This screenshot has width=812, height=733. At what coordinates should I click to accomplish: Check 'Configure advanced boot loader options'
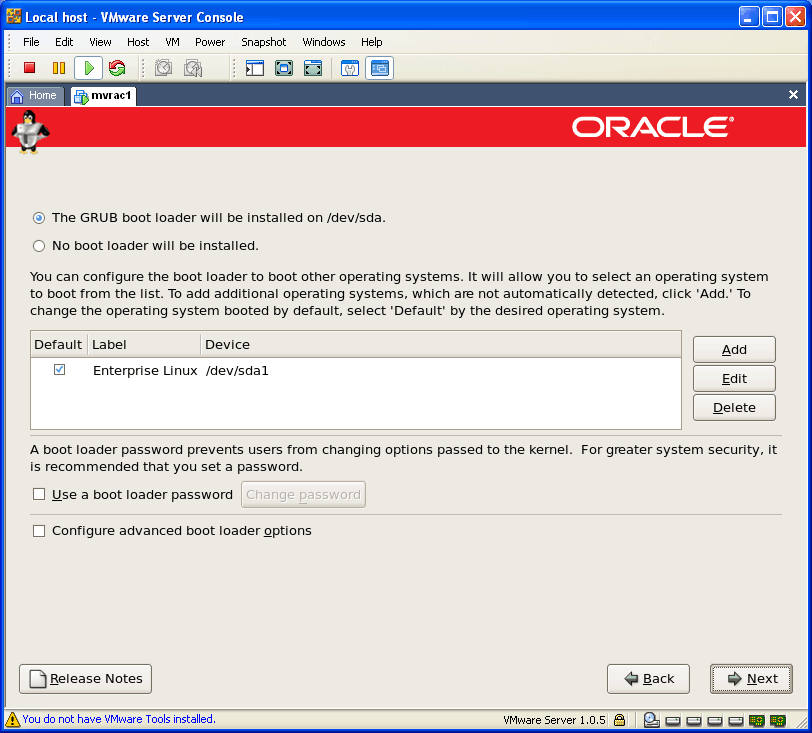(x=39, y=531)
